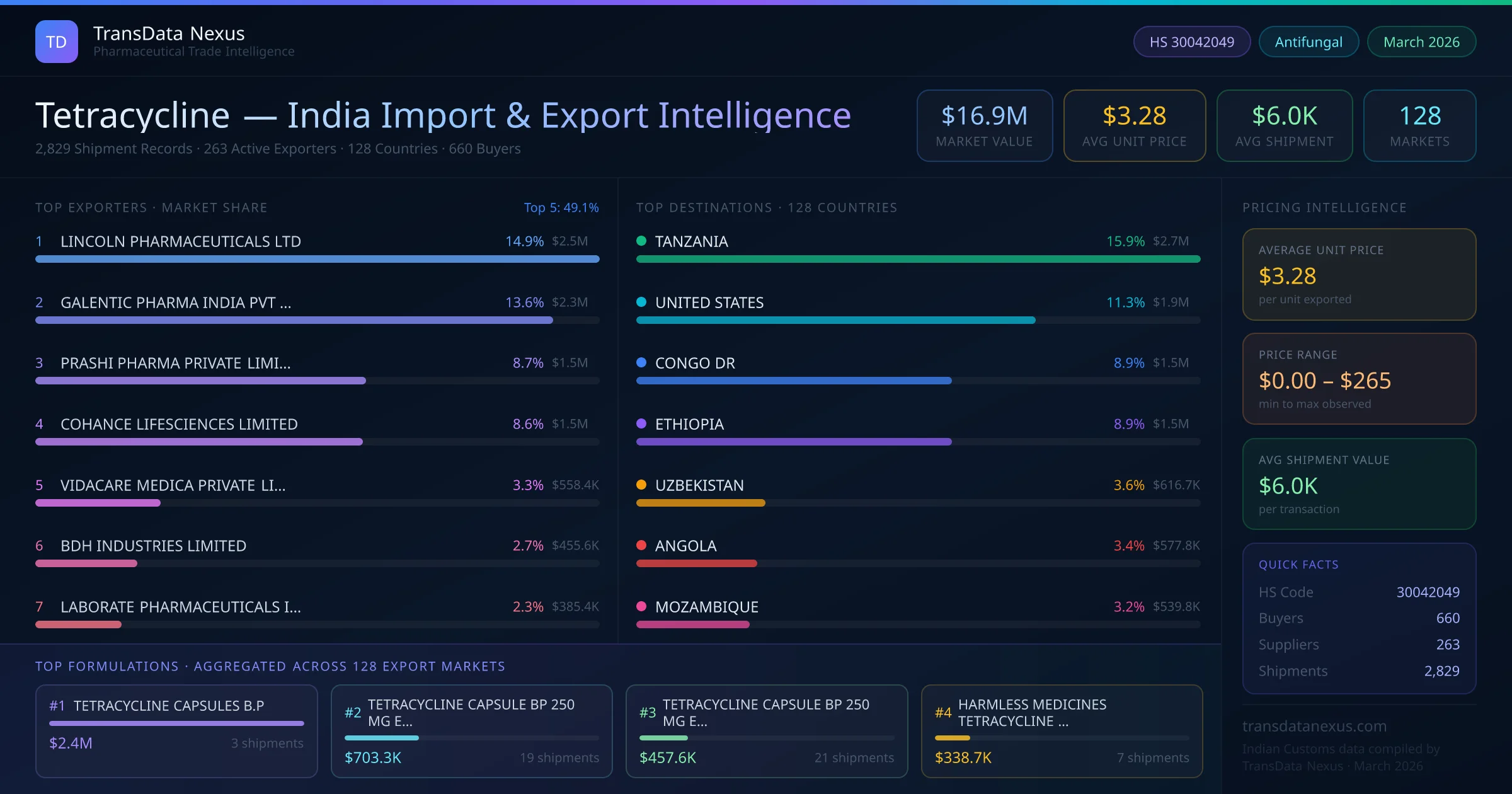Open the Harmless Medicines Tetracycline card

(1061, 730)
